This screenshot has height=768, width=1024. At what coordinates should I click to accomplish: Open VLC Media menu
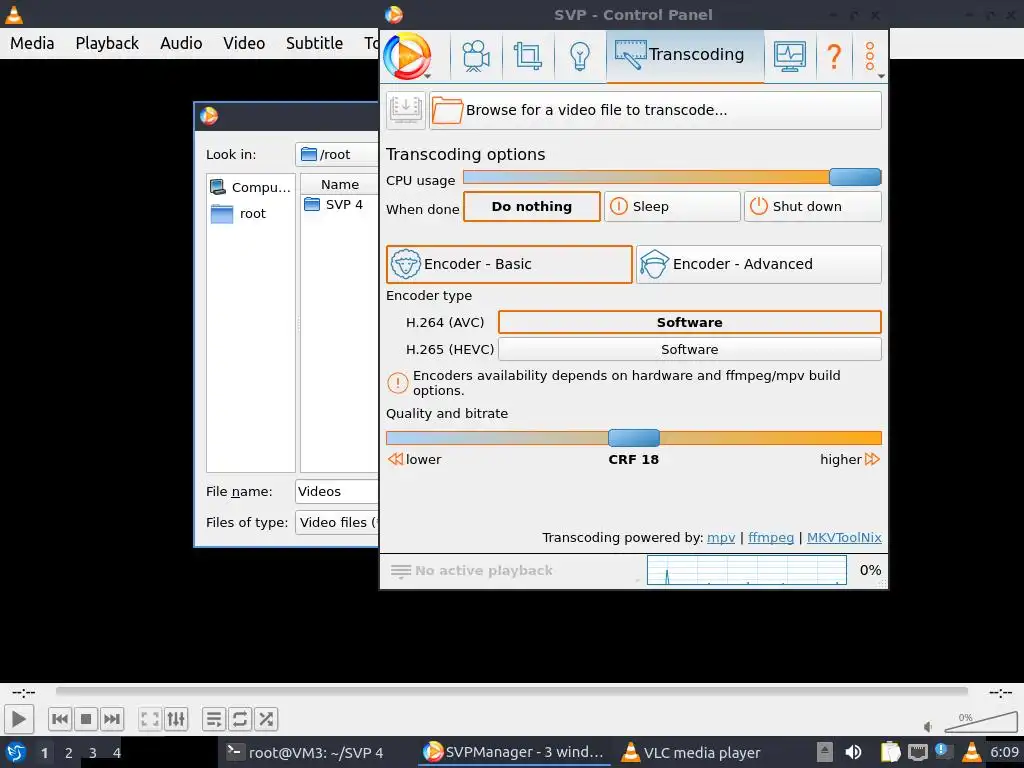[32, 43]
